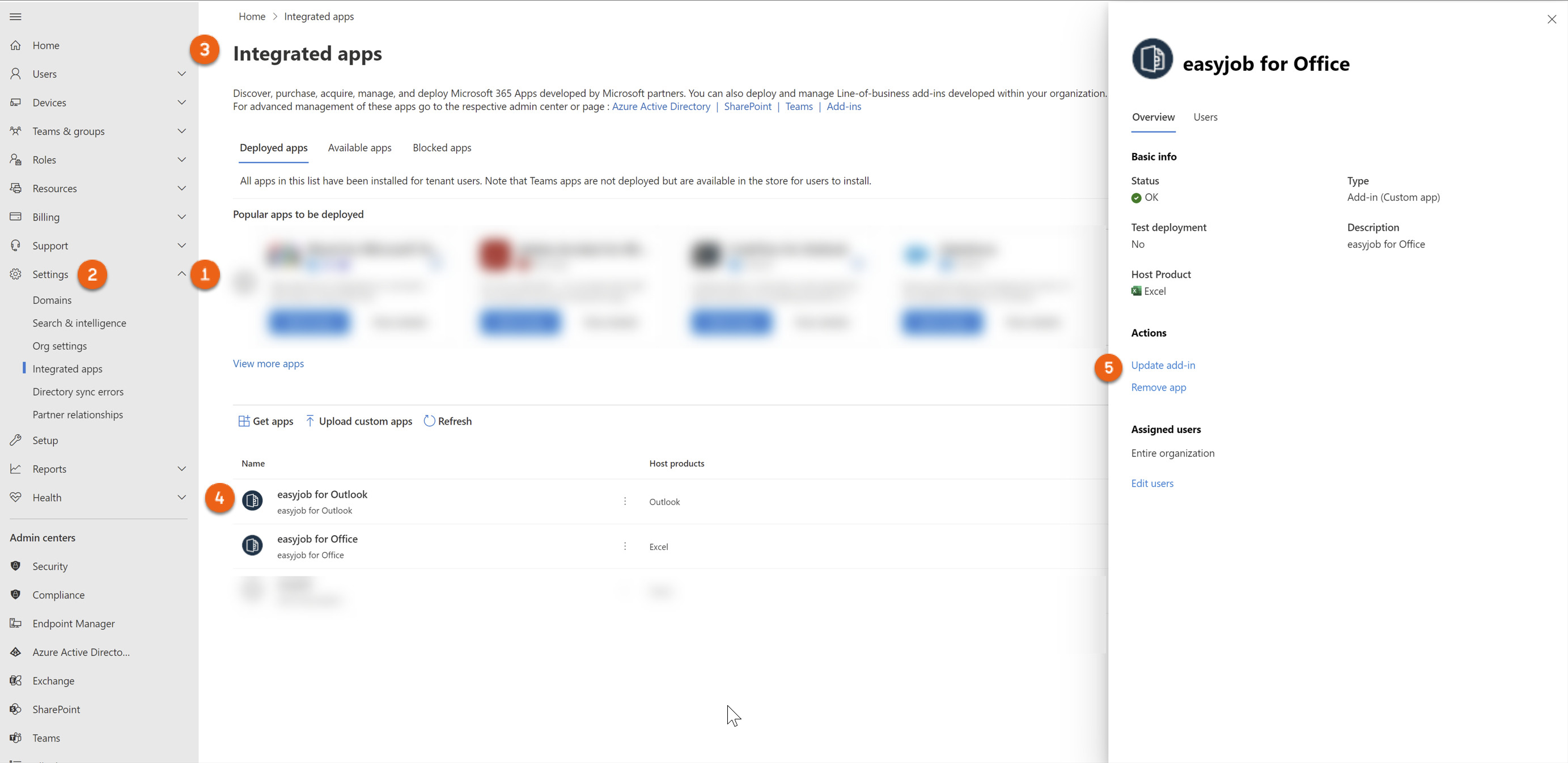The height and width of the screenshot is (763, 1568).
Task: Switch to the Available apps tab
Action: (359, 148)
